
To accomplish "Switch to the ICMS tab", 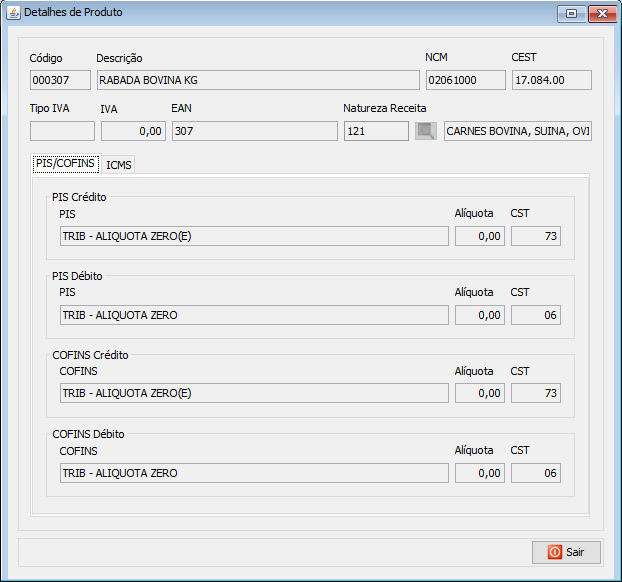I will 119,164.
